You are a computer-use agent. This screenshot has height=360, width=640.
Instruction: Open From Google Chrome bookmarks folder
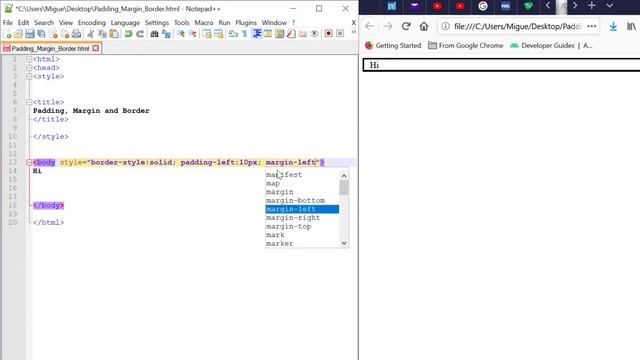465,46
